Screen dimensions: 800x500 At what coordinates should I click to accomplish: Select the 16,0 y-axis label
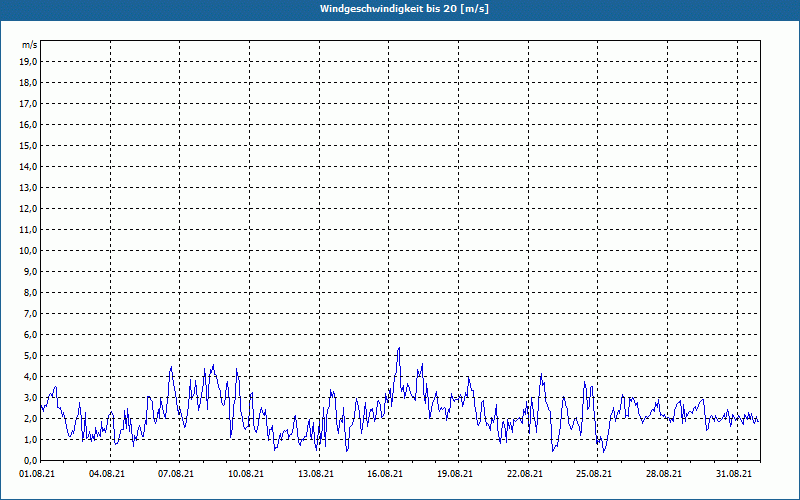pos(28,124)
